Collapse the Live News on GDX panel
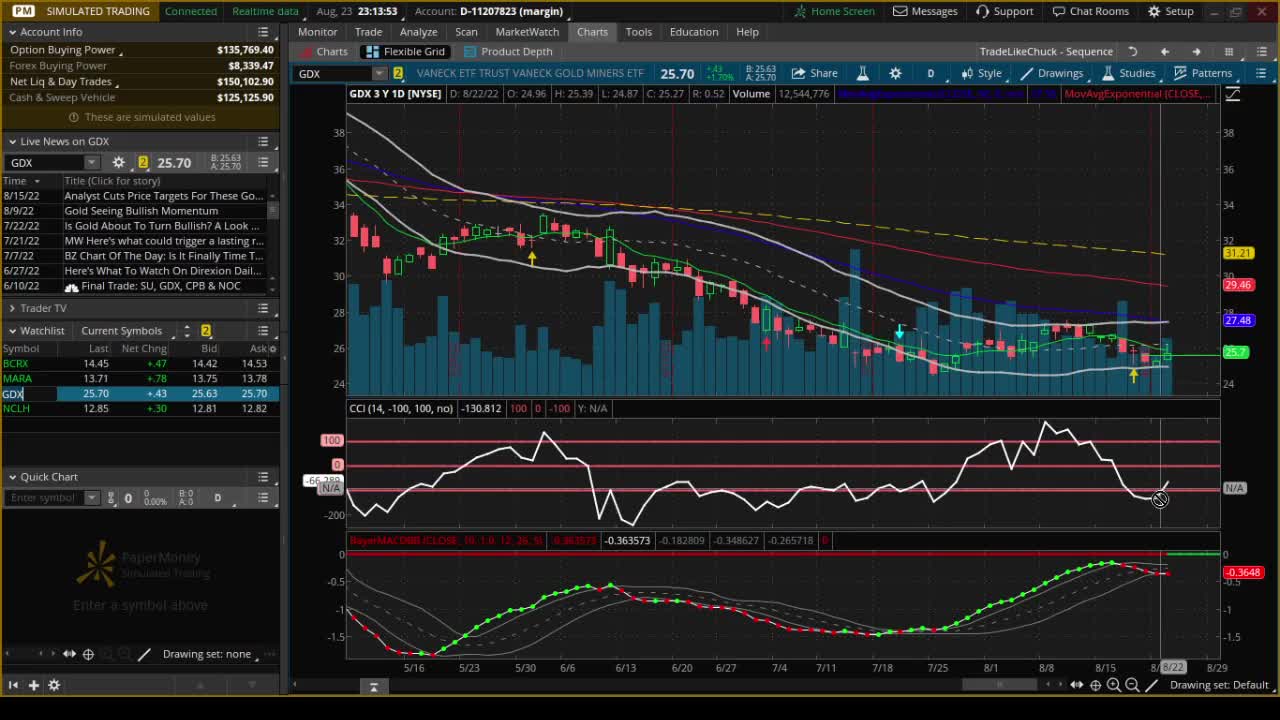 pos(12,141)
